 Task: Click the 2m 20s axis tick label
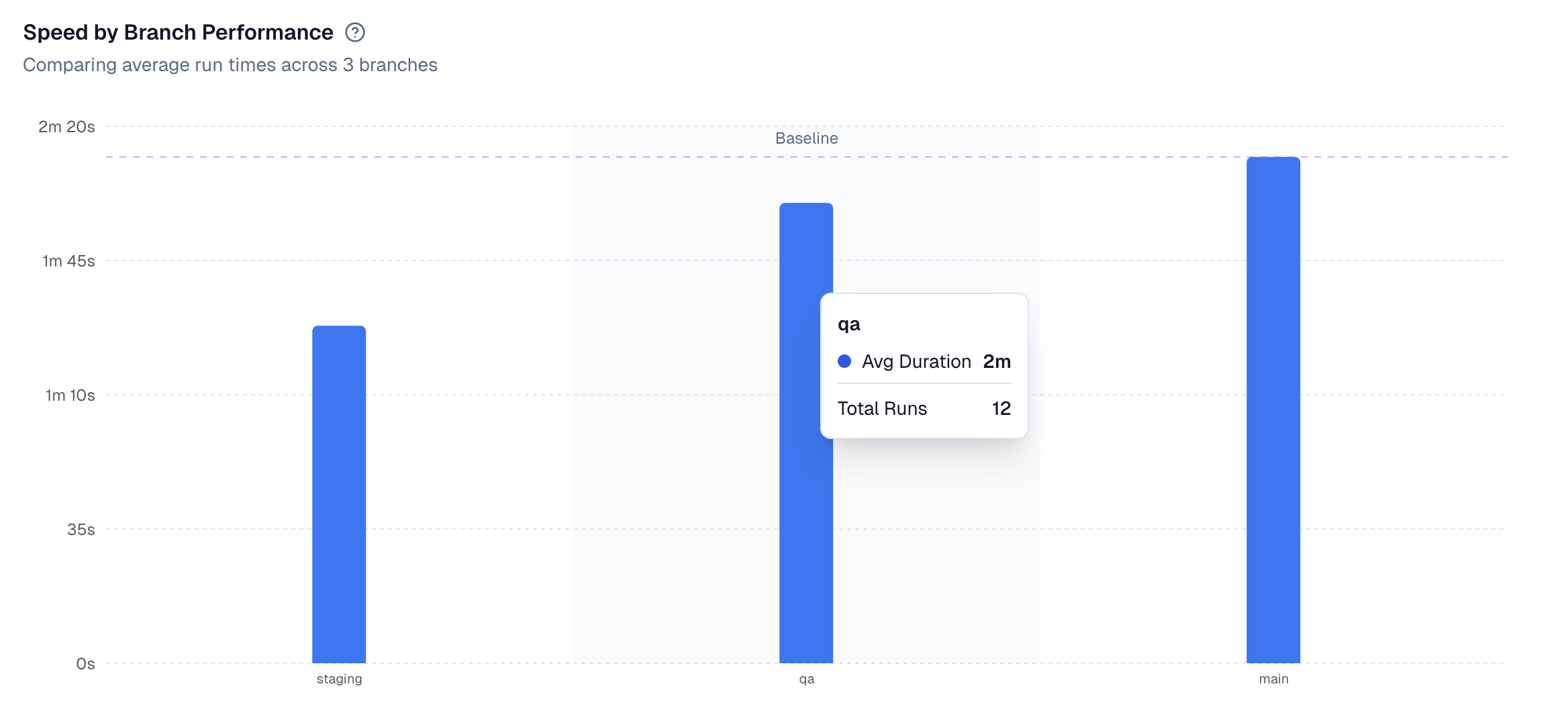(66, 126)
